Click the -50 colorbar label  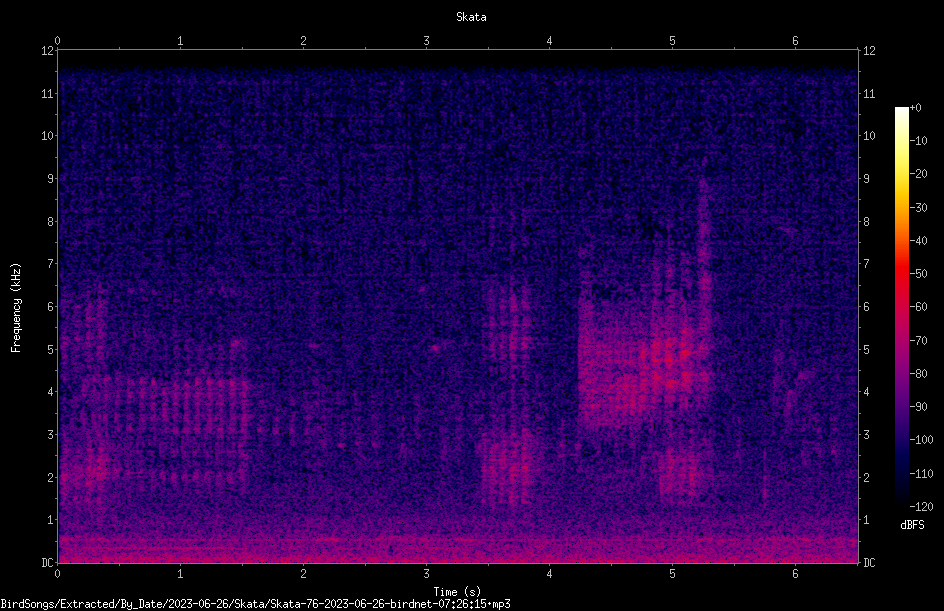click(918, 274)
